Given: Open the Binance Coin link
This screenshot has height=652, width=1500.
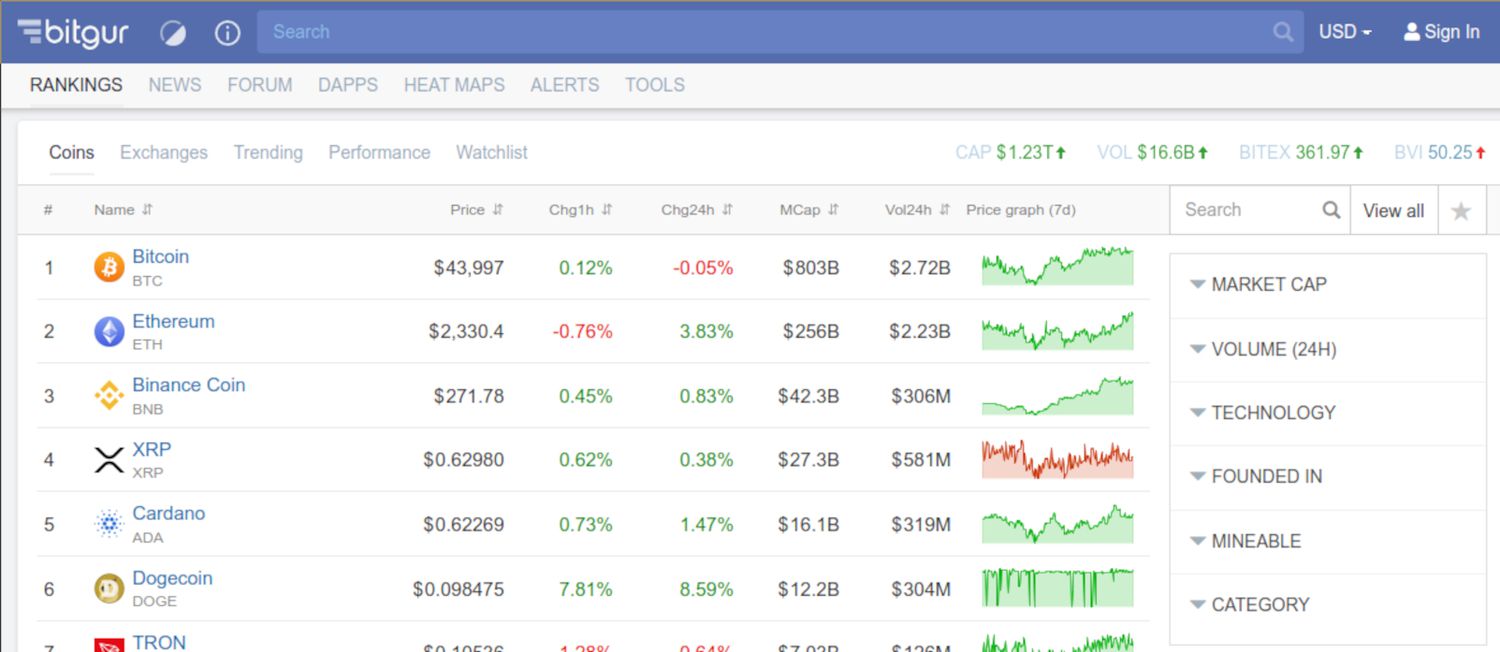Looking at the screenshot, I should coord(188,385).
